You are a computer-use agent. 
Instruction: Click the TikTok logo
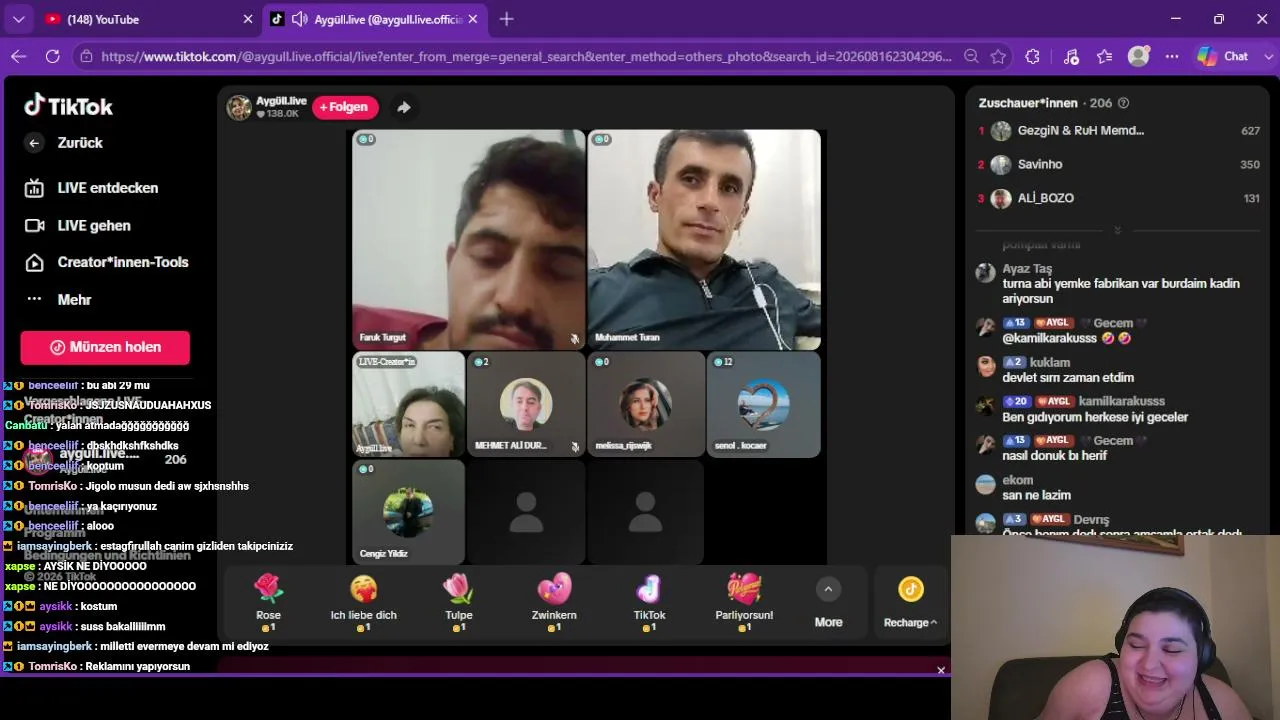pyautogui.click(x=68, y=105)
